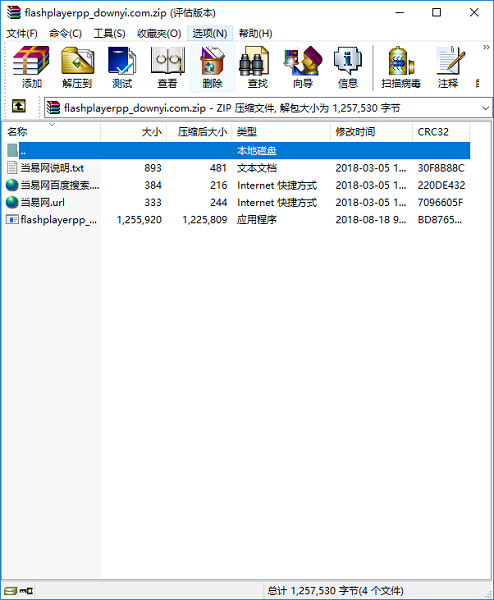Go up one folder level arrow
494x600 pixels.
pyautogui.click(x=19, y=106)
